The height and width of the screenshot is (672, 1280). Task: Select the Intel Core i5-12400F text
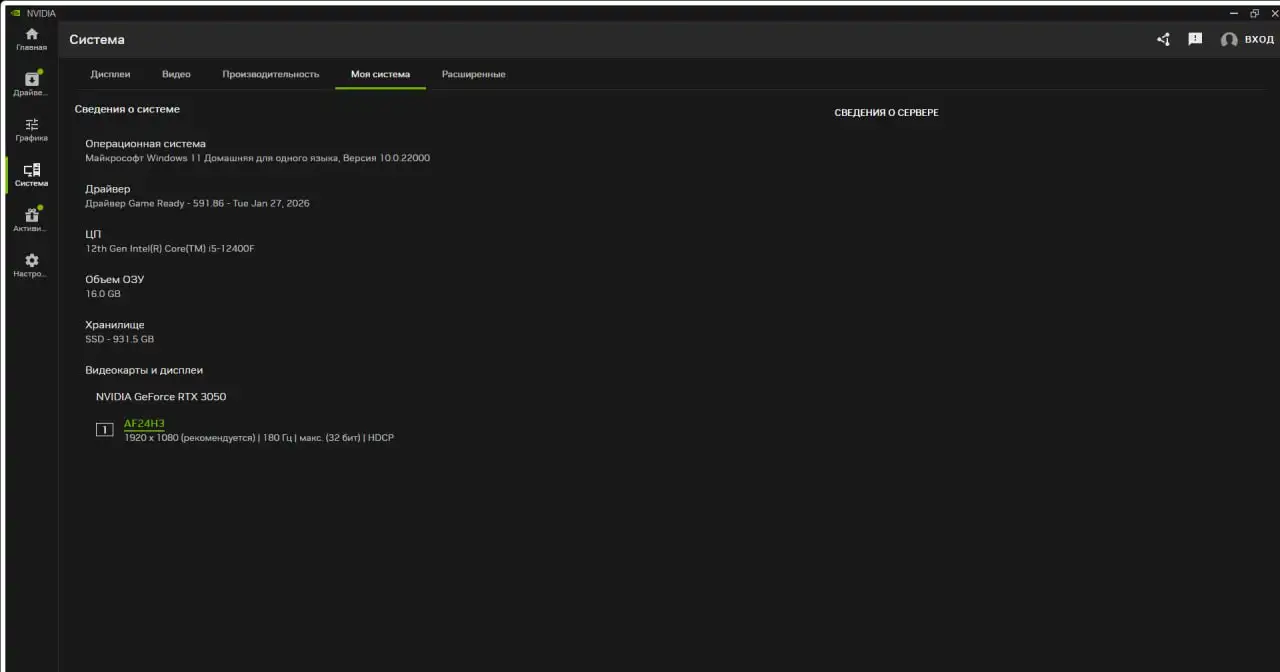coord(170,248)
